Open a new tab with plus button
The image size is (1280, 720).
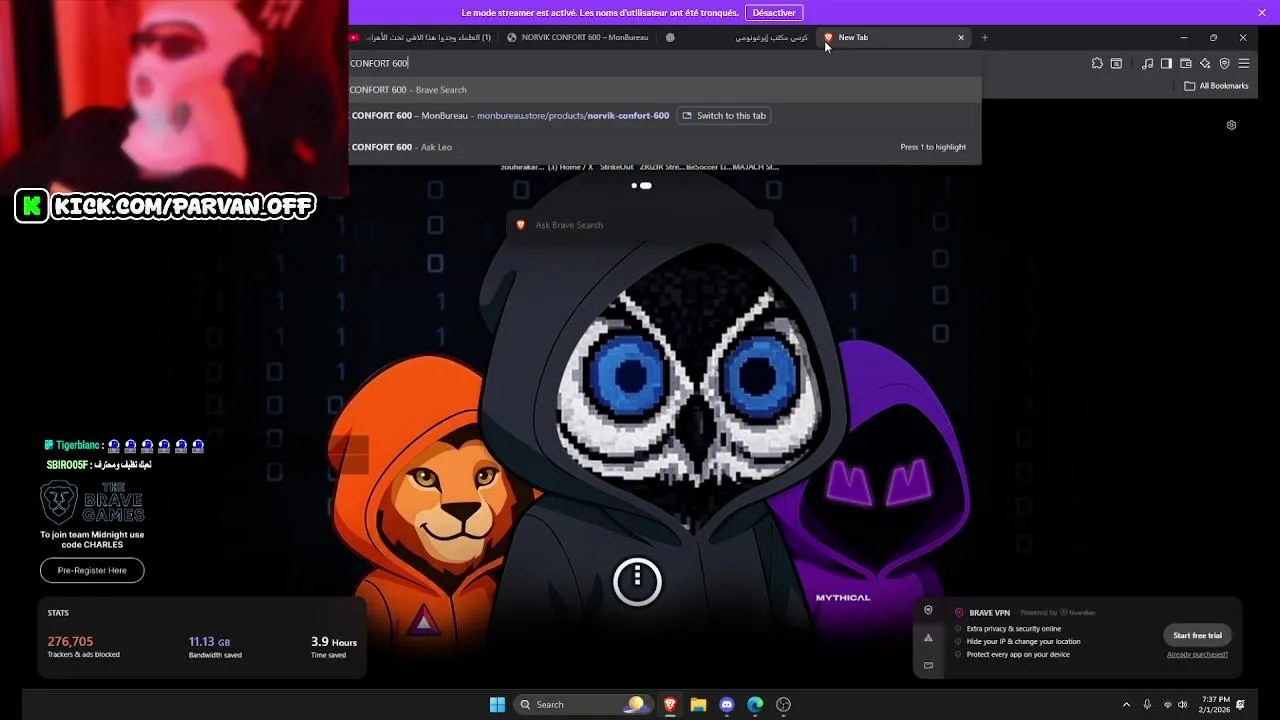pyautogui.click(x=984, y=37)
